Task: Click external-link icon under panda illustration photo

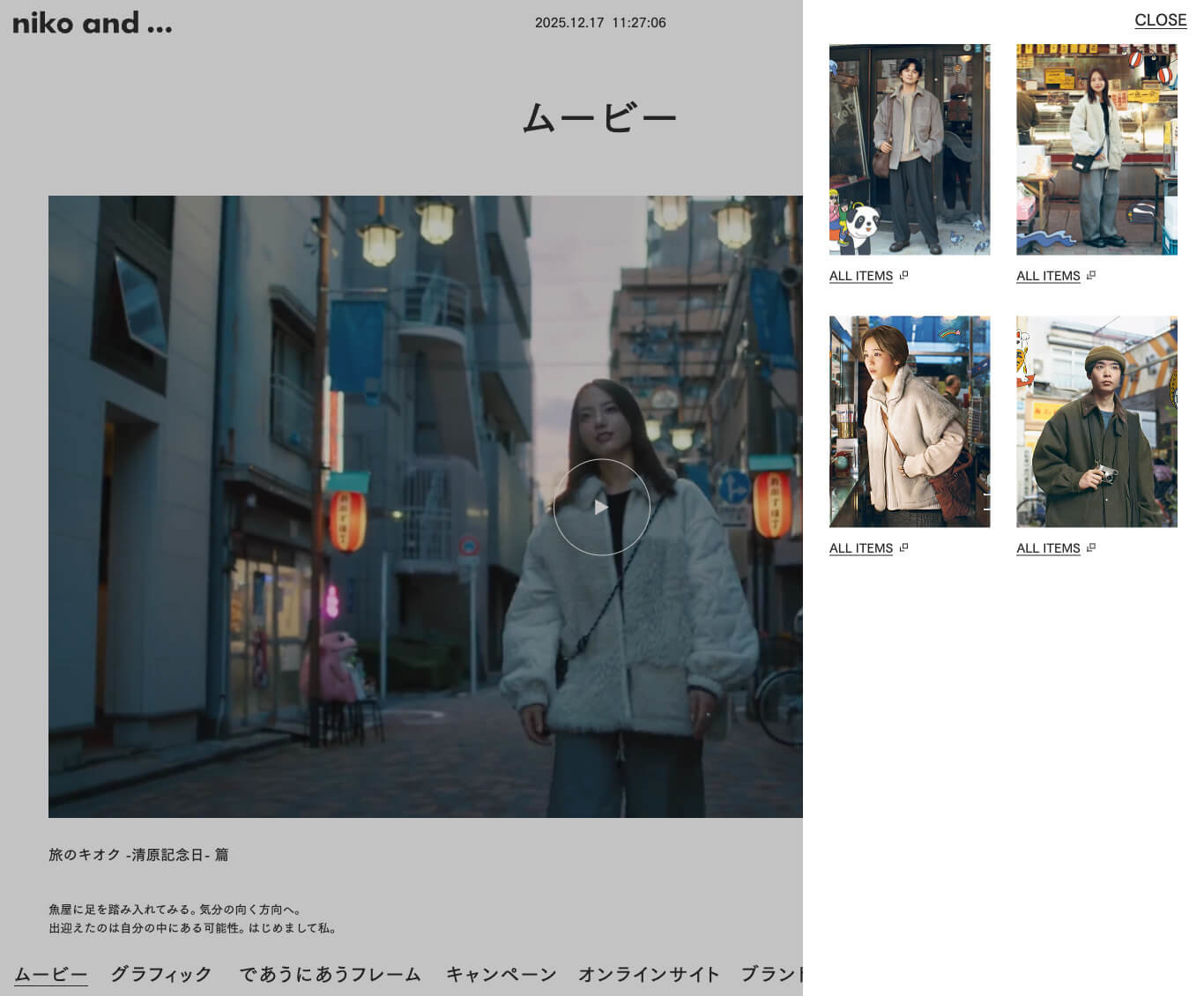Action: point(903,276)
